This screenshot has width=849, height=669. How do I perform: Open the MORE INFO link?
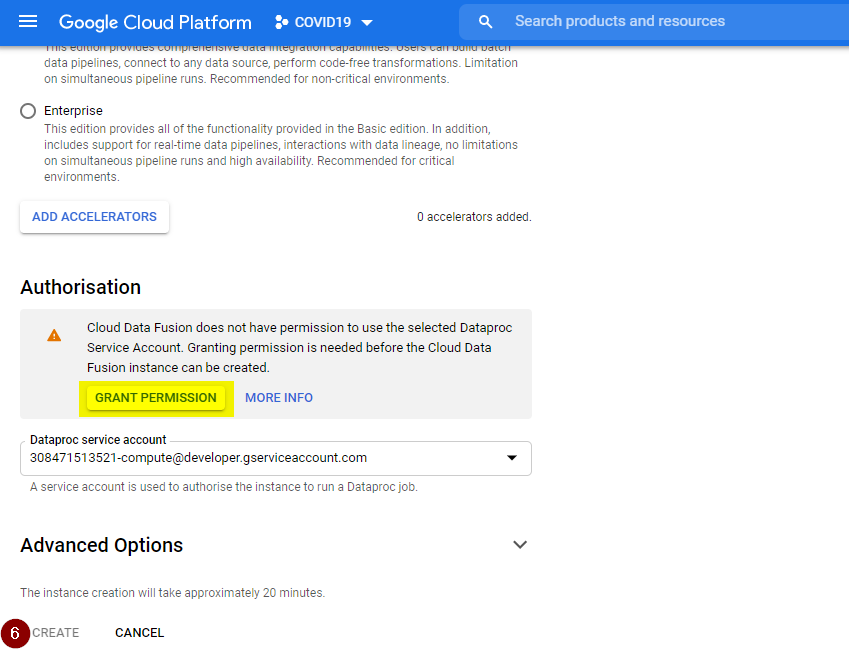[x=279, y=398]
